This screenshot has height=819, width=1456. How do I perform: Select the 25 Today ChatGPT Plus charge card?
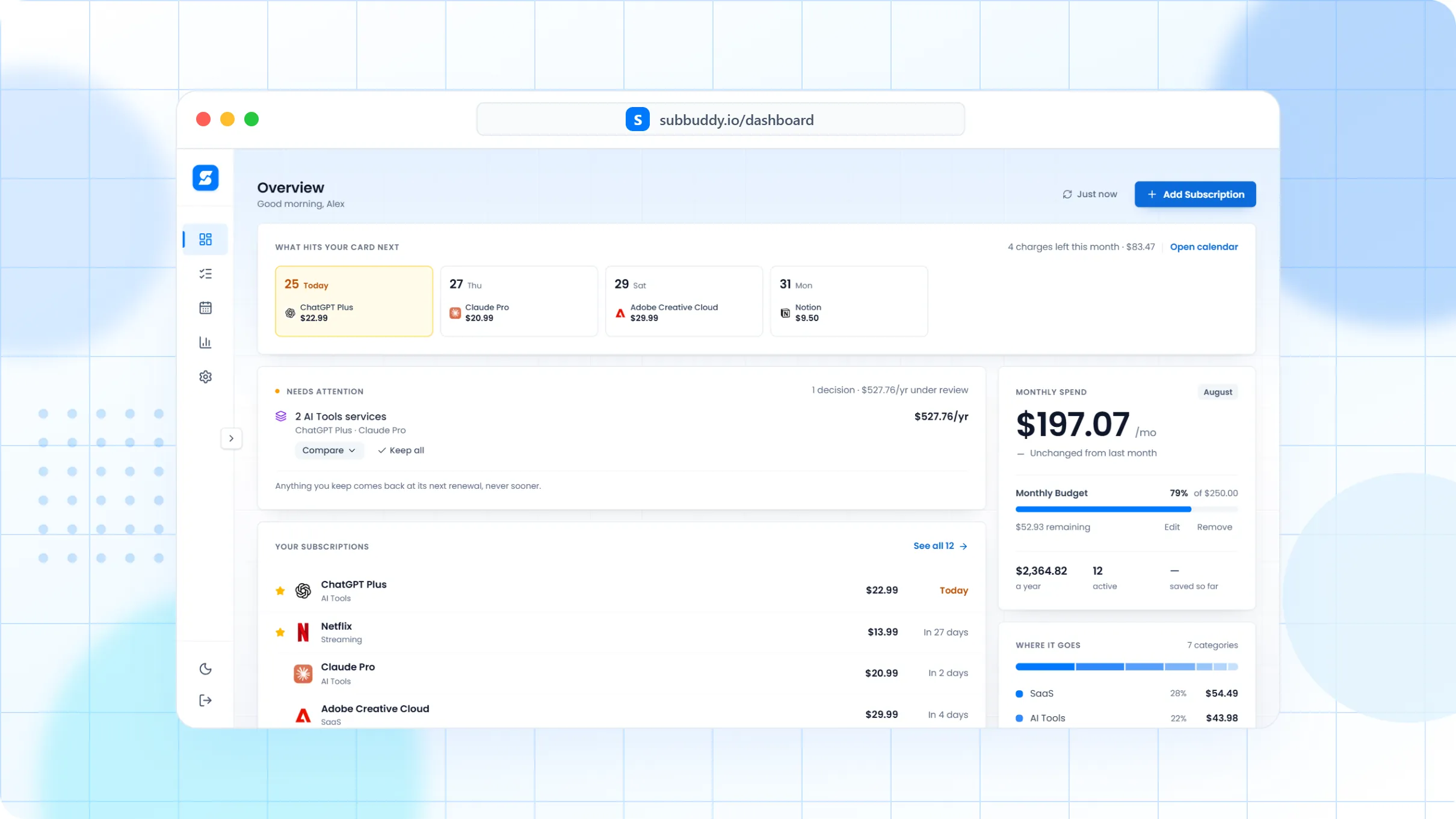click(354, 301)
